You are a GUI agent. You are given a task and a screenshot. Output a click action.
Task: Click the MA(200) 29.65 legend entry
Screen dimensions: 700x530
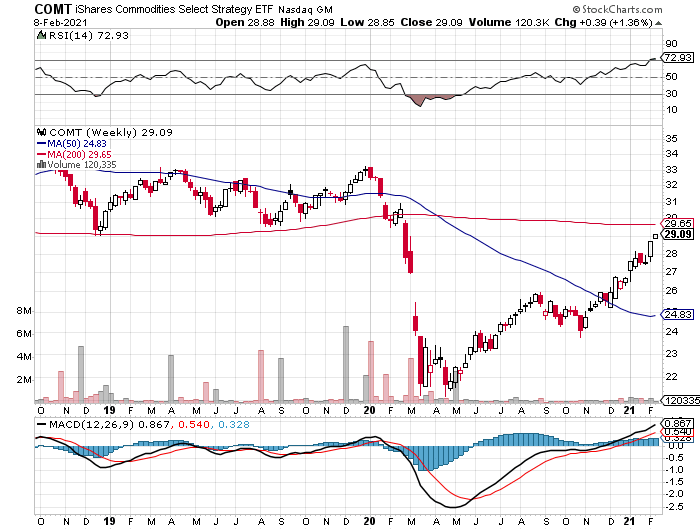pos(74,154)
